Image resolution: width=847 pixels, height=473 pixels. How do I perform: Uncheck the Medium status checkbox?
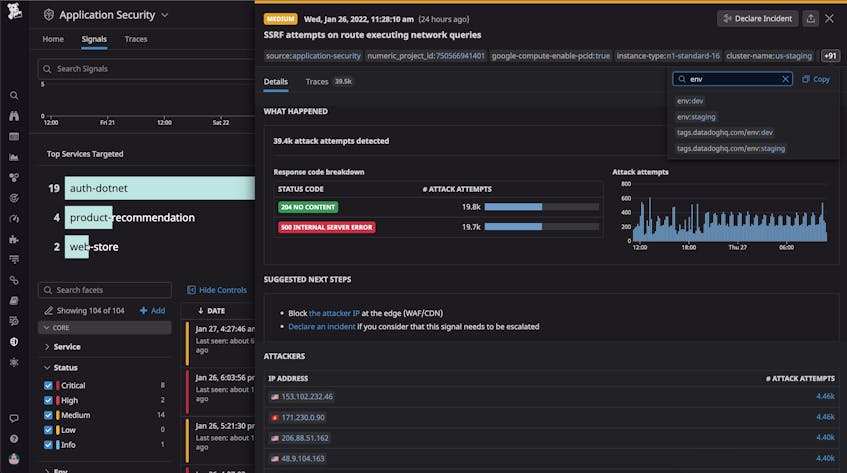[48, 415]
